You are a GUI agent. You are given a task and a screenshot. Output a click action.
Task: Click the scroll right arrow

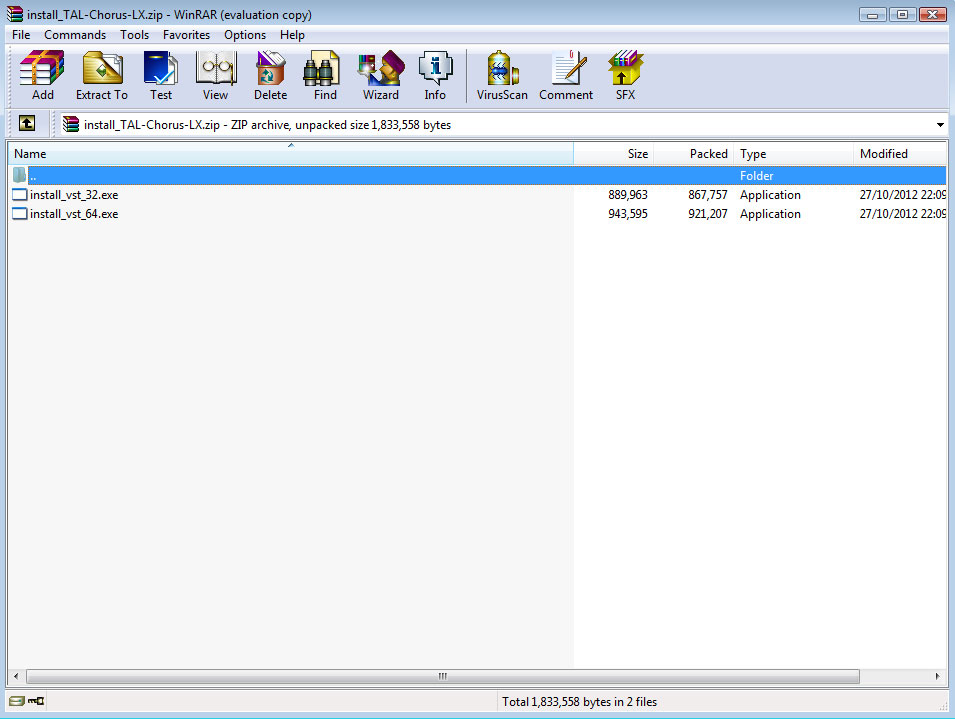click(937, 676)
